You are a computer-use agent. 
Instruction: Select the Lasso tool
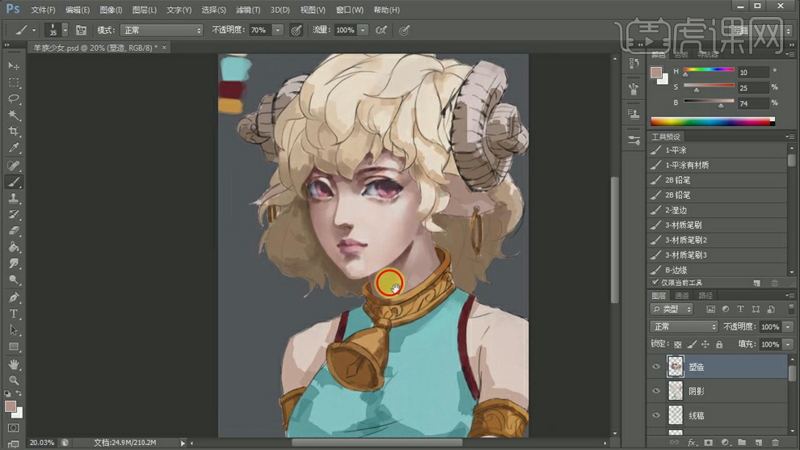tap(14, 98)
